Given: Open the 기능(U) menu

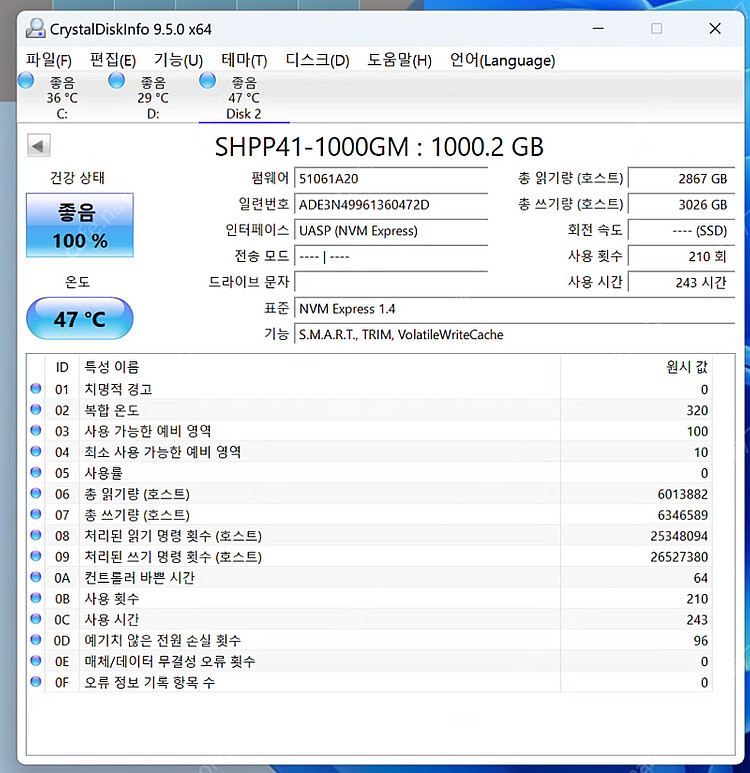Looking at the screenshot, I should (x=178, y=60).
